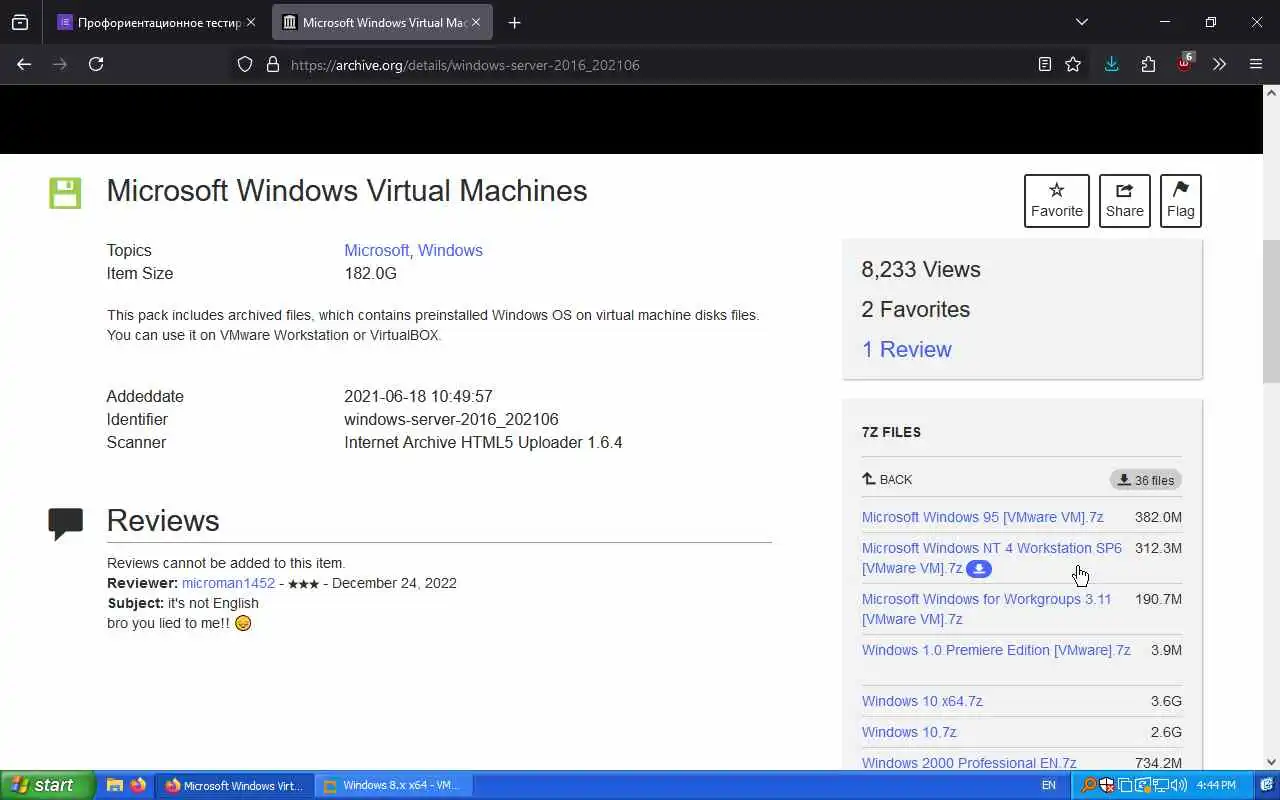
Task: Share this archive item
Action: pos(1124,200)
